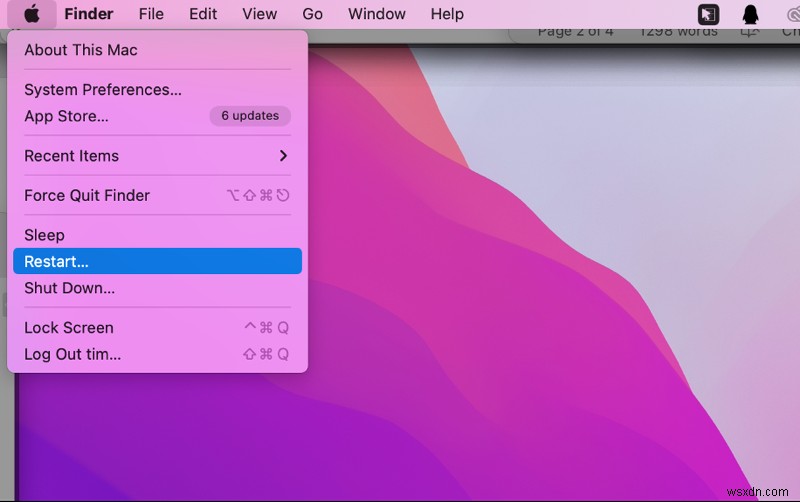Select Log Out tim
The image size is (800, 502).
(157, 354)
